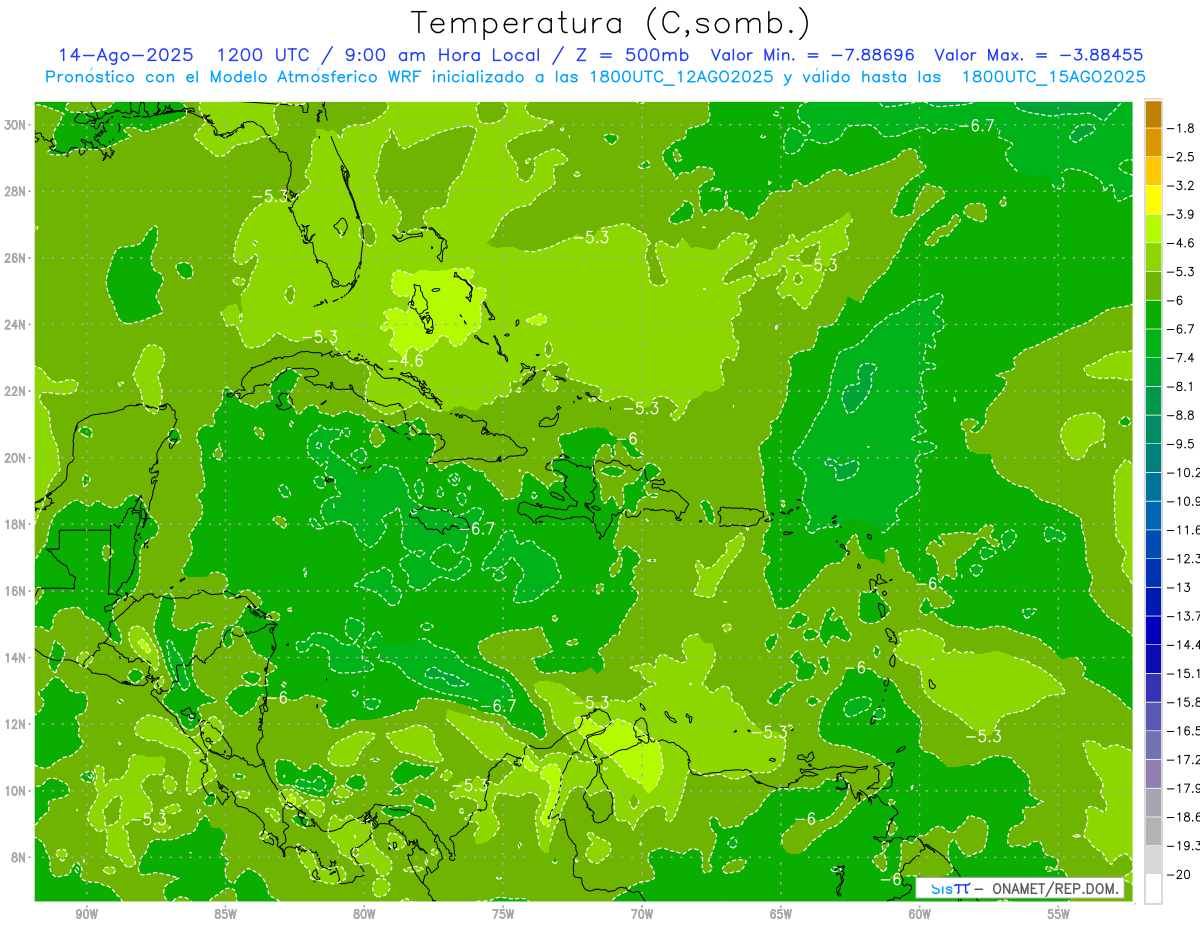
Task: Click the '14N' latitude axis label
Action: click(x=17, y=657)
